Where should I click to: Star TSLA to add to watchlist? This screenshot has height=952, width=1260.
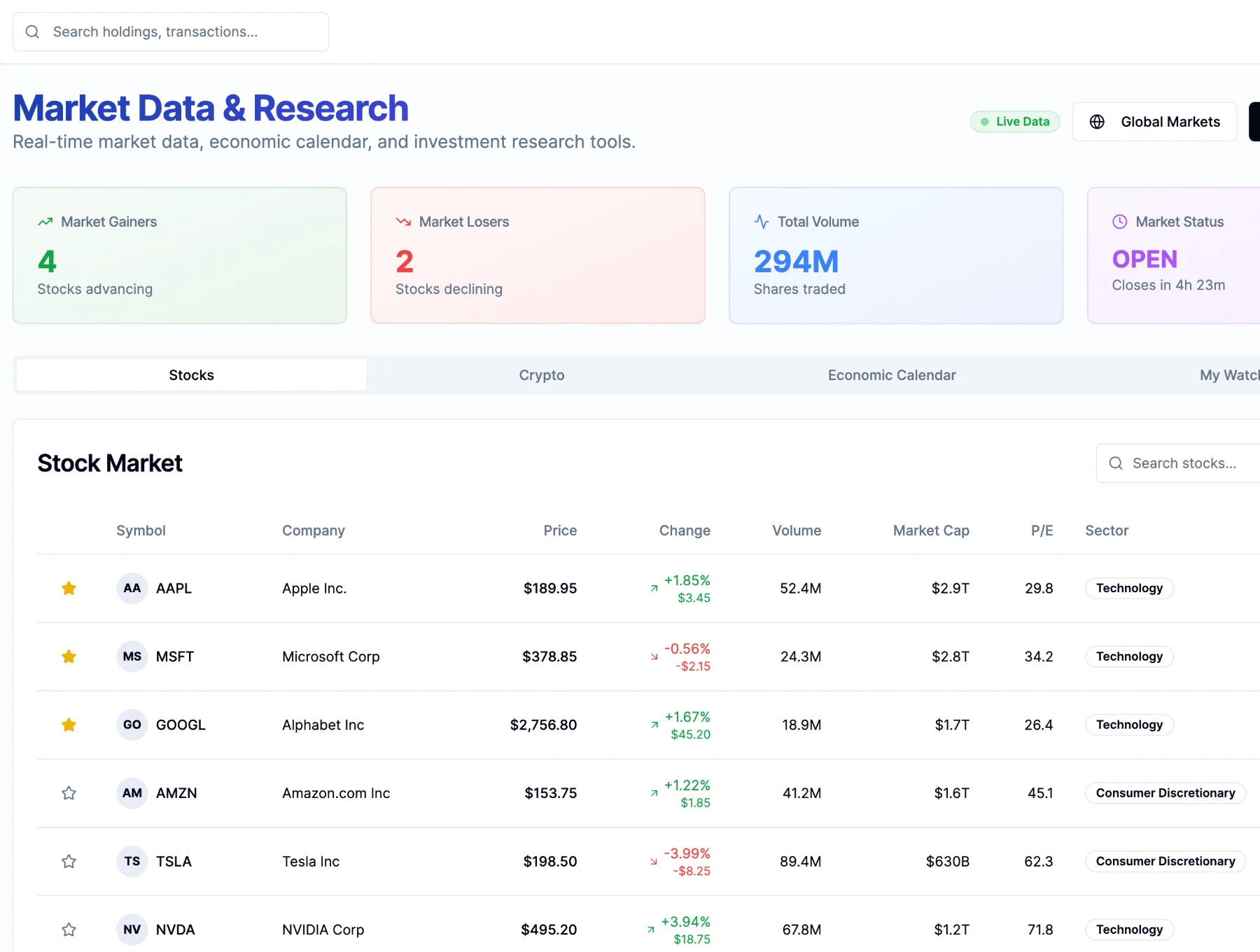pos(69,862)
